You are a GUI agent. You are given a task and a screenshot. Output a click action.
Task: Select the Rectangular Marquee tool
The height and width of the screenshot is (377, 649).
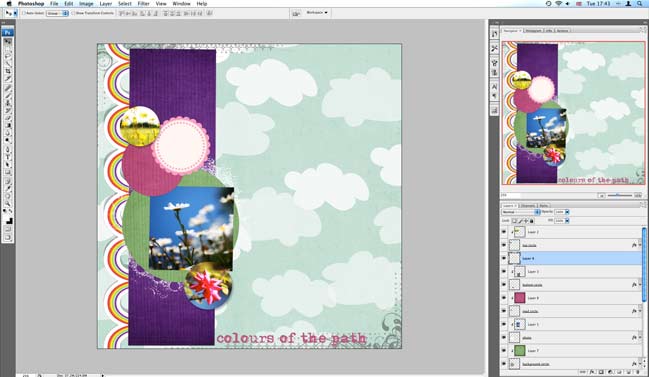tap(8, 48)
